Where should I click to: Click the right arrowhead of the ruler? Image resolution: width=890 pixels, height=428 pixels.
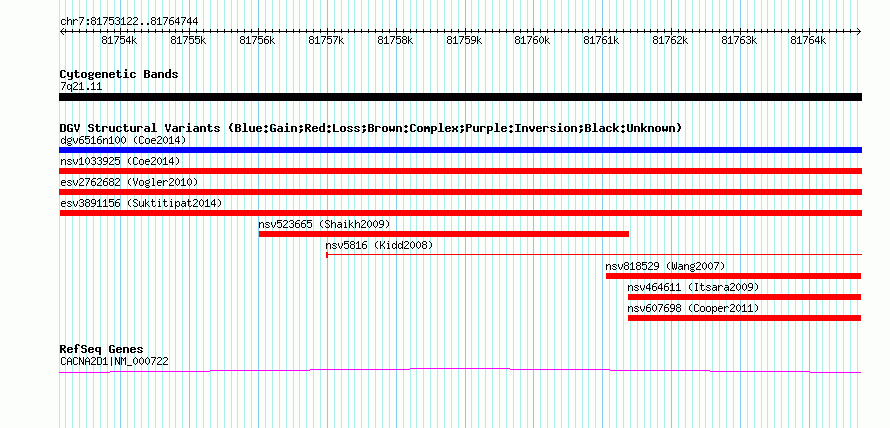pos(859,31)
